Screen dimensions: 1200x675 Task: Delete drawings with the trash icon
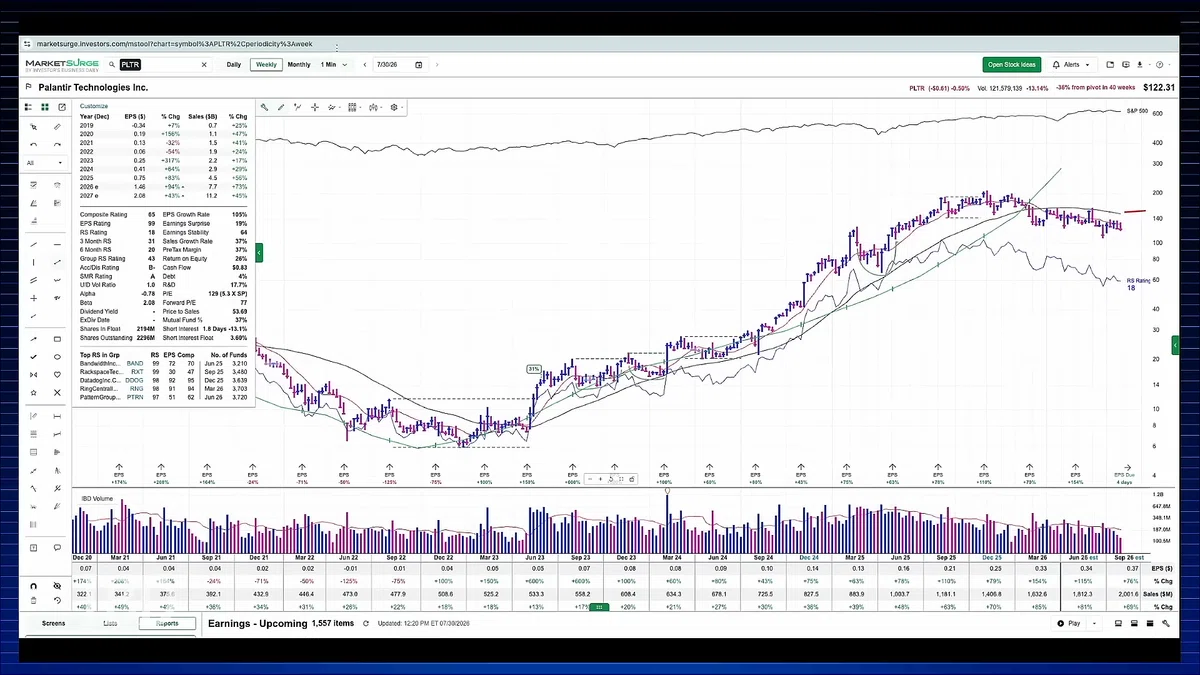[33, 601]
